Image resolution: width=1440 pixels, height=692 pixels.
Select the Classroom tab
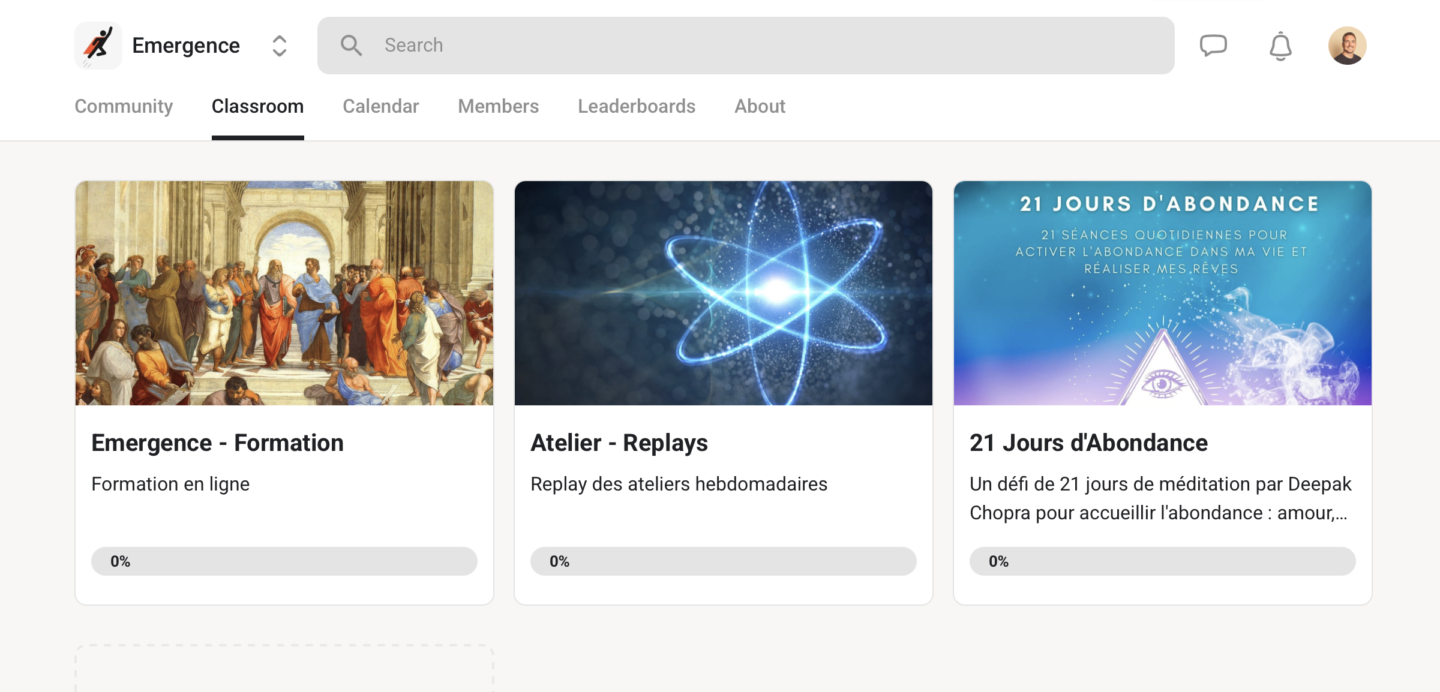[258, 106]
